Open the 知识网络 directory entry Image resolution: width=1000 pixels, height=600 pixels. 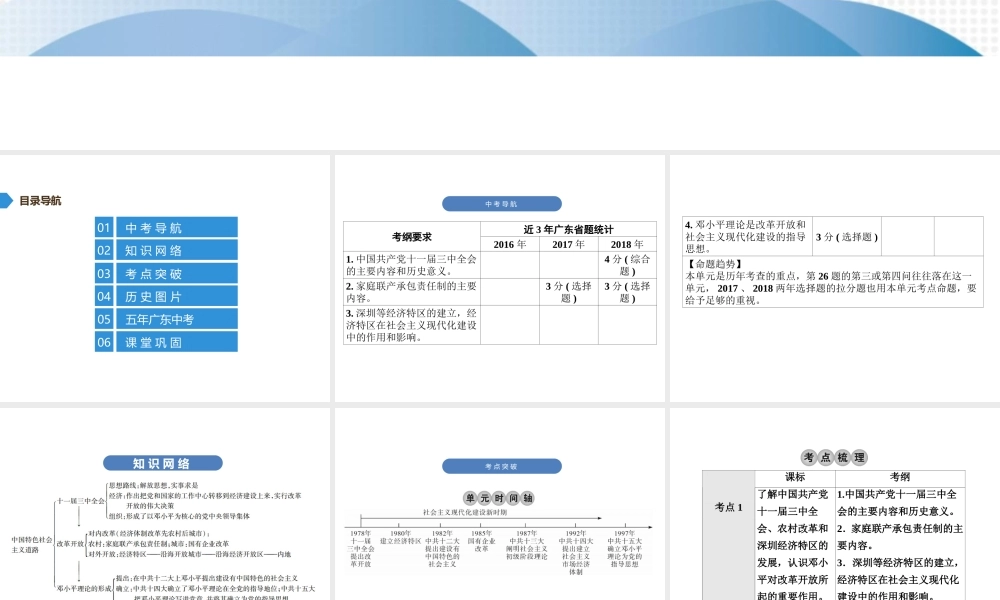click(177, 251)
